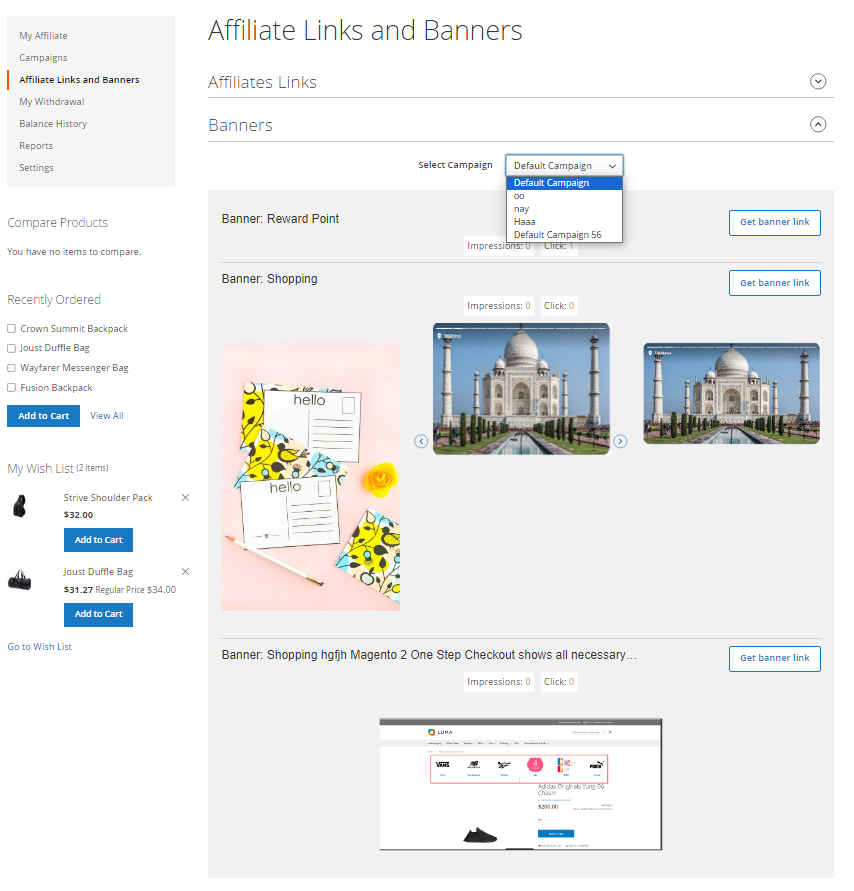Choose Default Campaign 56 from the list
The height and width of the screenshot is (891, 854).
557,235
